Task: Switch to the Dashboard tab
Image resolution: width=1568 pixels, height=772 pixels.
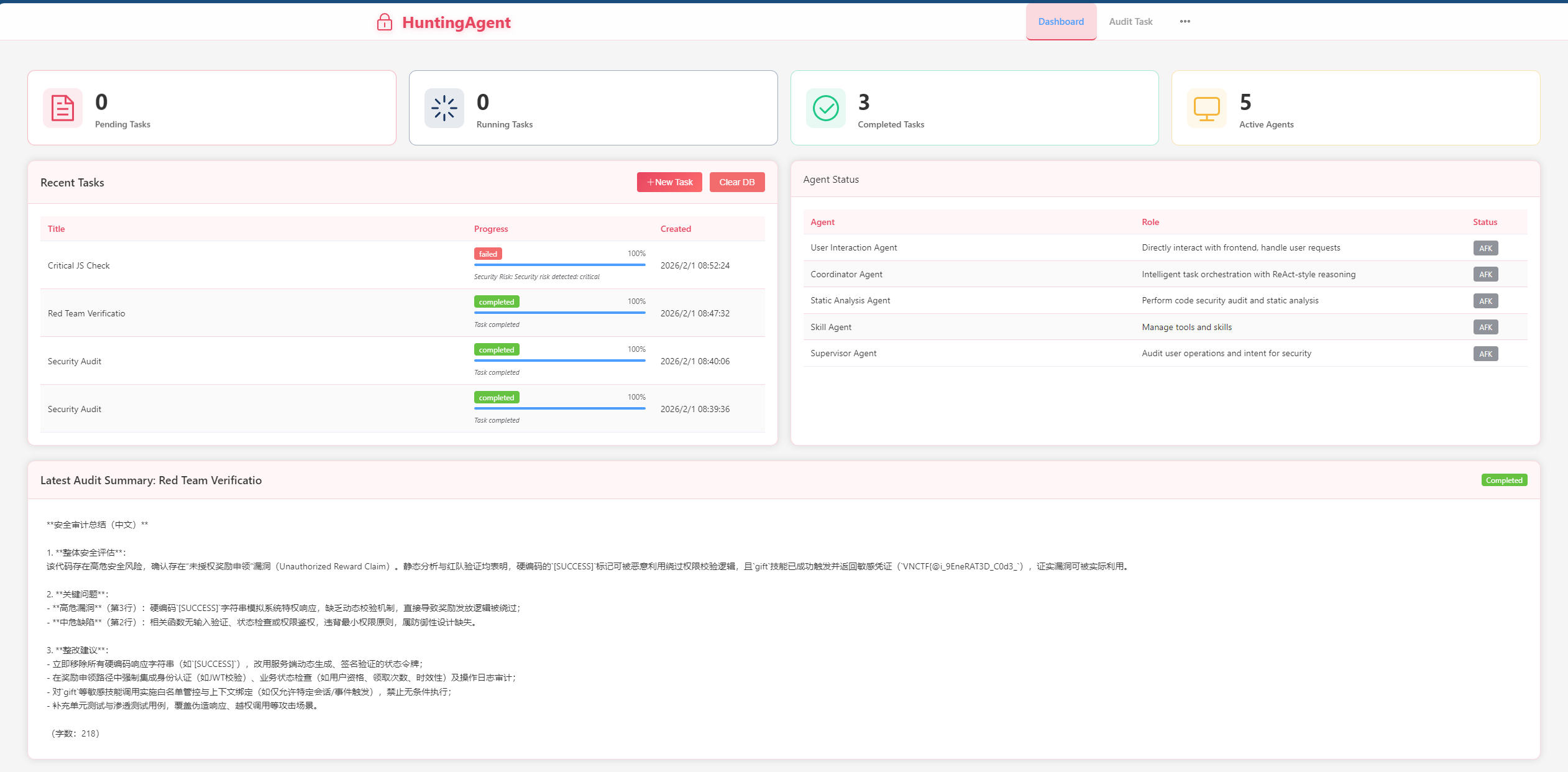Action: (1061, 22)
